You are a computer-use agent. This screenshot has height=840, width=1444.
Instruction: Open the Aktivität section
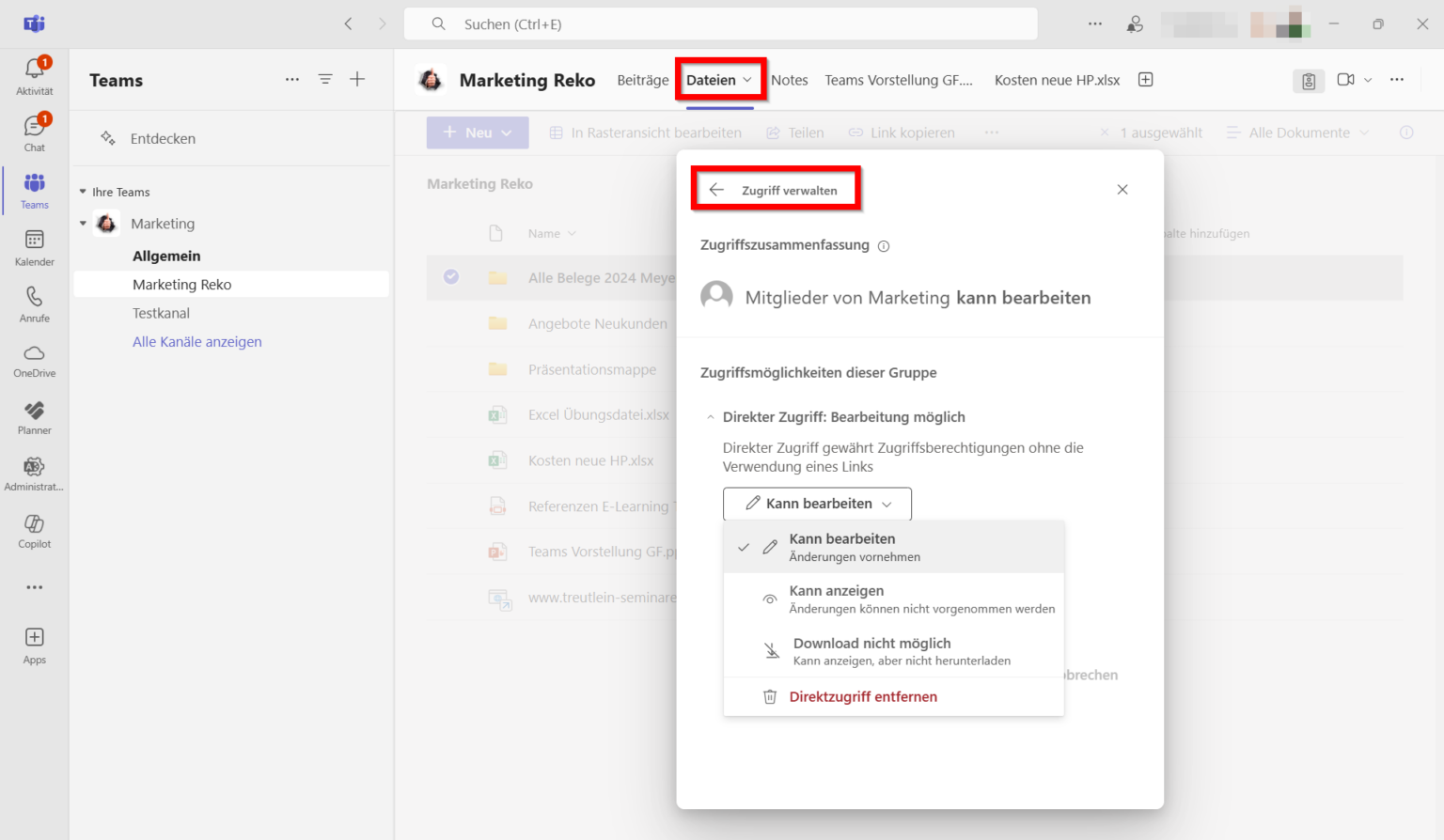point(34,73)
